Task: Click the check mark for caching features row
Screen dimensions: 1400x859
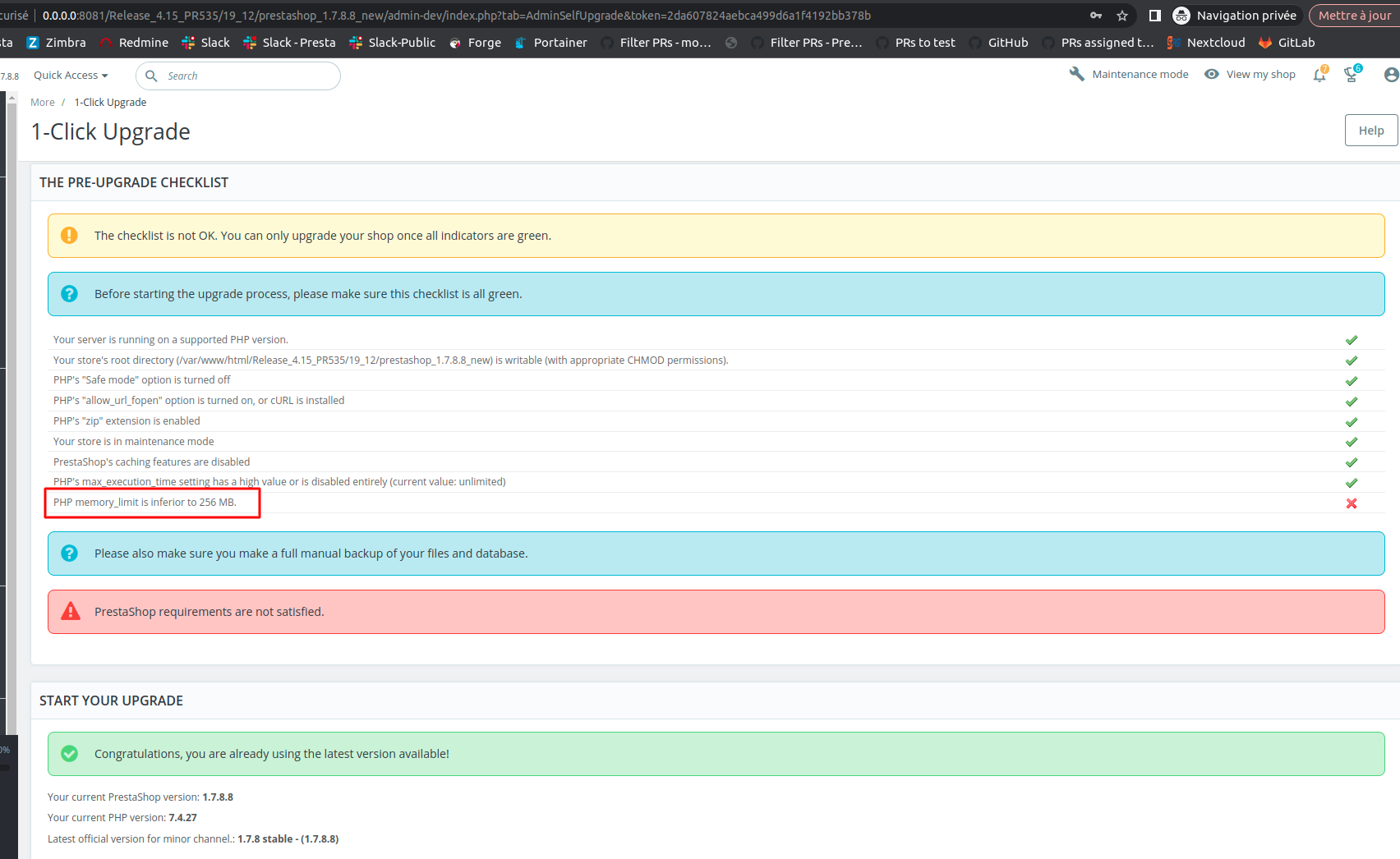Action: pyautogui.click(x=1352, y=462)
